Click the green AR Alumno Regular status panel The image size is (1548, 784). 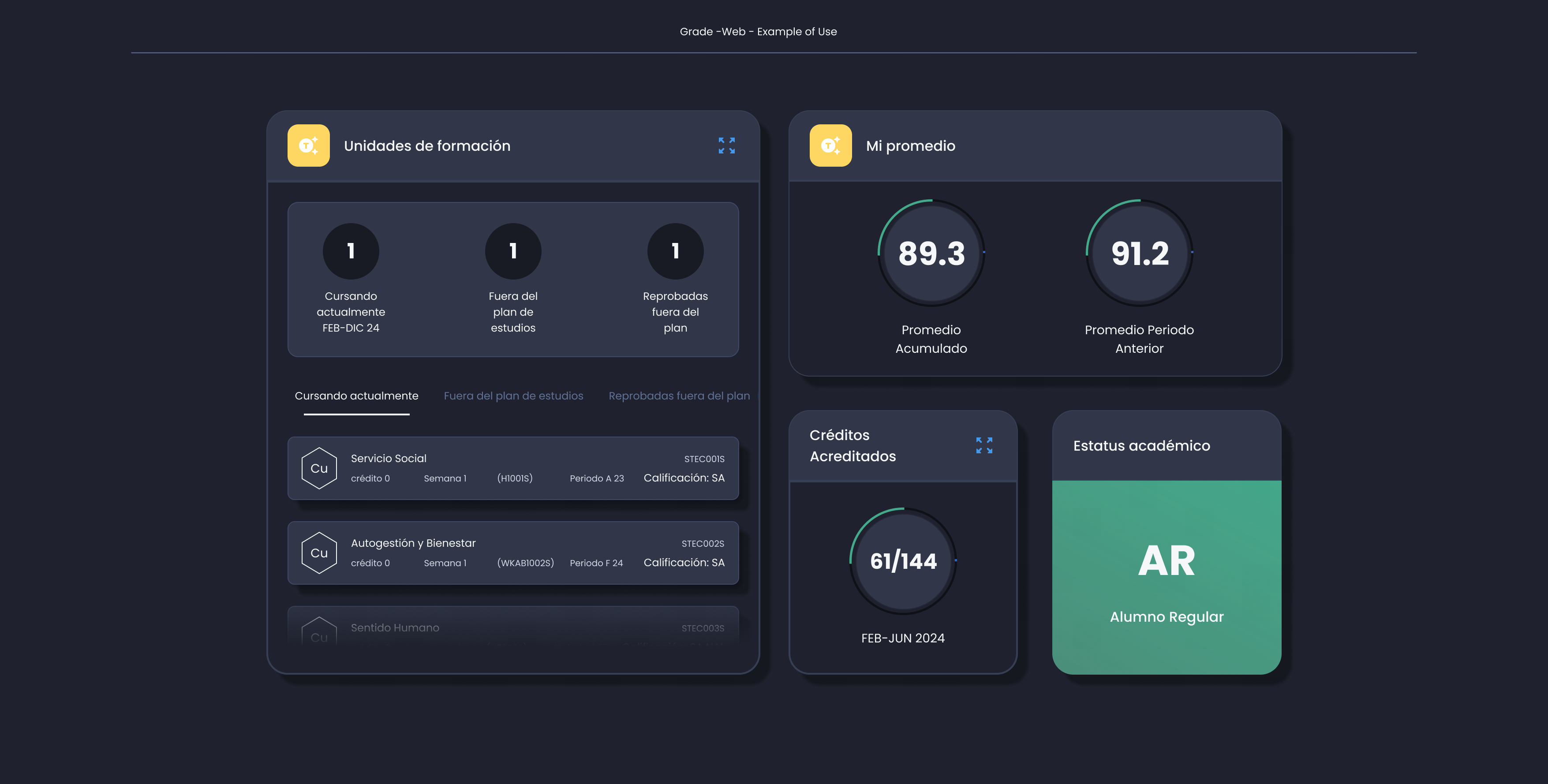1167,577
